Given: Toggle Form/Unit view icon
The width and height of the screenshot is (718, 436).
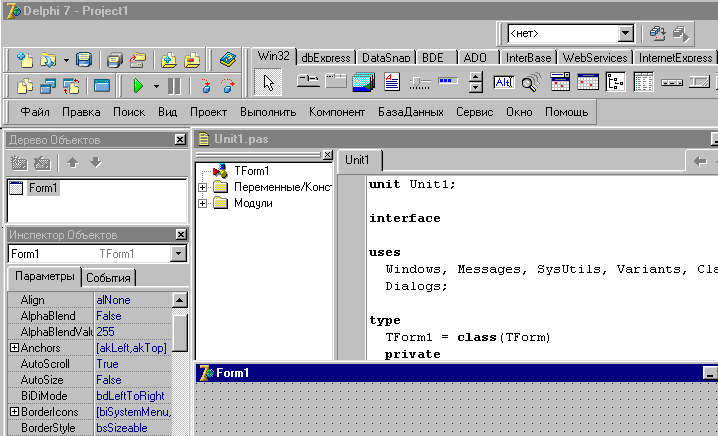Looking at the screenshot, I should (71, 86).
